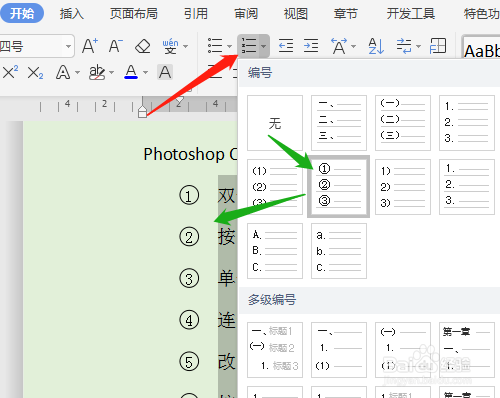Switch to the 视图 tab
Viewport: 500px width, 398px height.
296,14
